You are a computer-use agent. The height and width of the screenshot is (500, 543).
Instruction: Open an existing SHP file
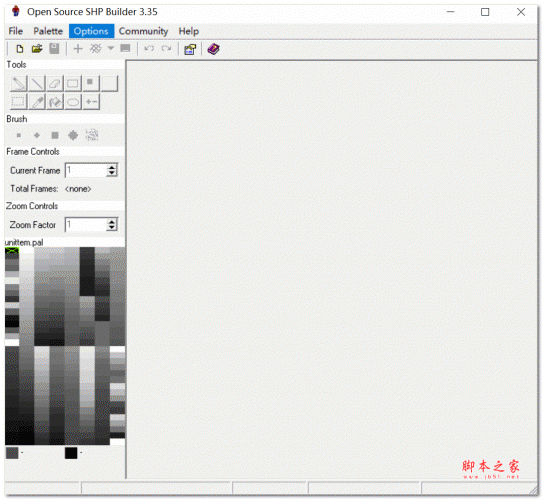37,49
